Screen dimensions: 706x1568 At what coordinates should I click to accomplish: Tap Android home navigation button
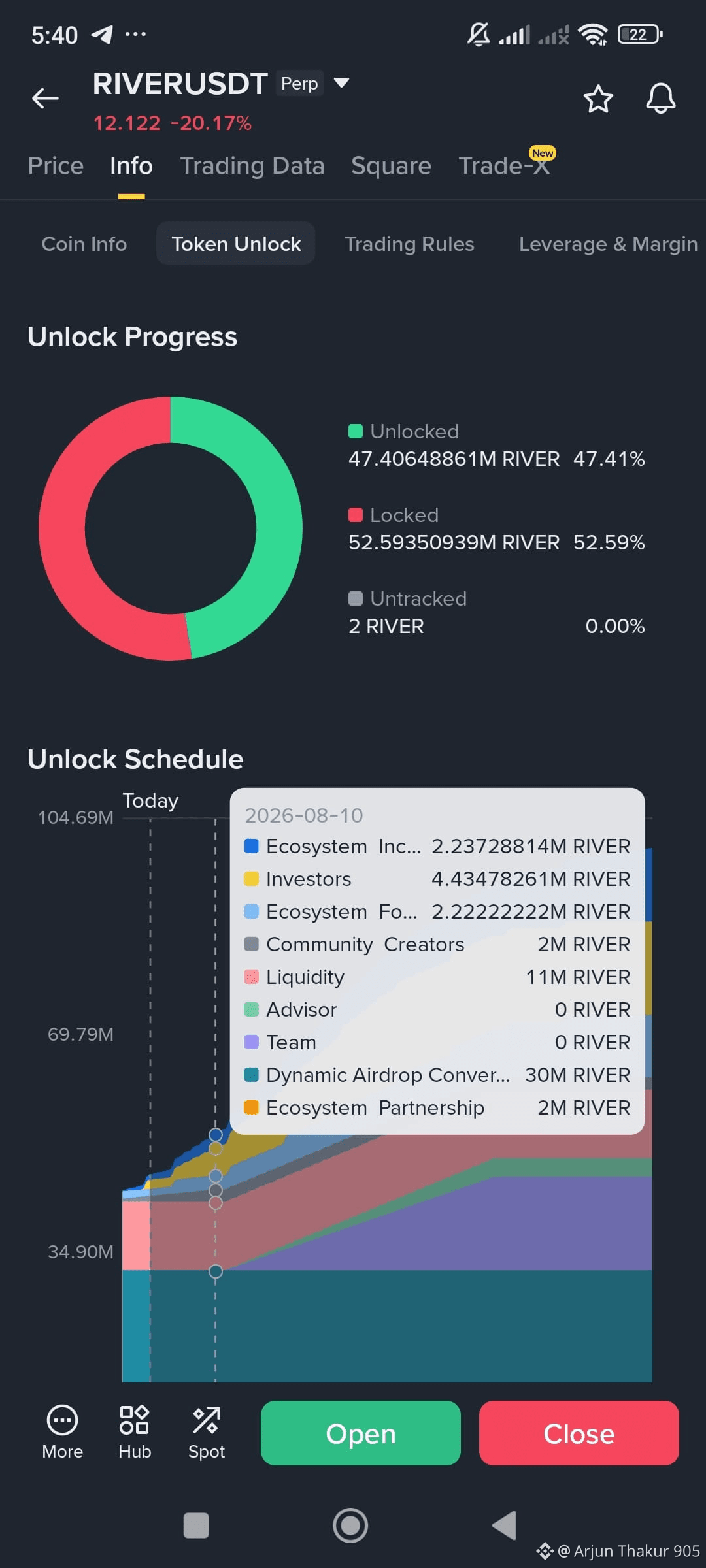click(x=350, y=1526)
